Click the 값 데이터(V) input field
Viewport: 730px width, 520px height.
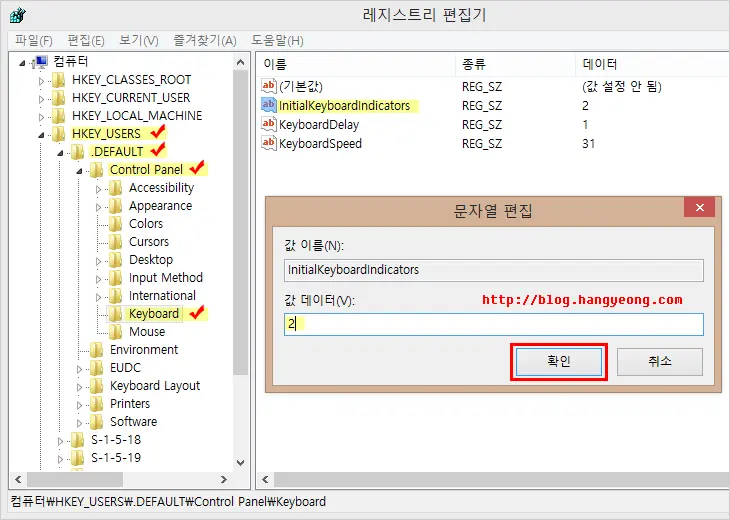point(493,324)
